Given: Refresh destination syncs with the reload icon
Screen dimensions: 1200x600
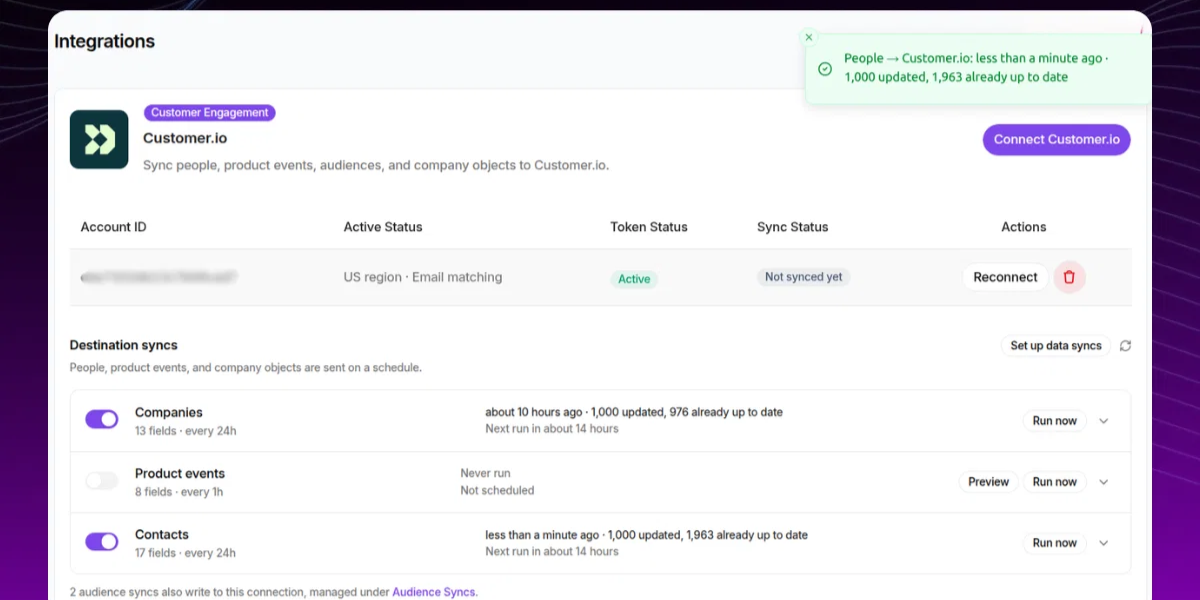Looking at the screenshot, I should coord(1125,346).
